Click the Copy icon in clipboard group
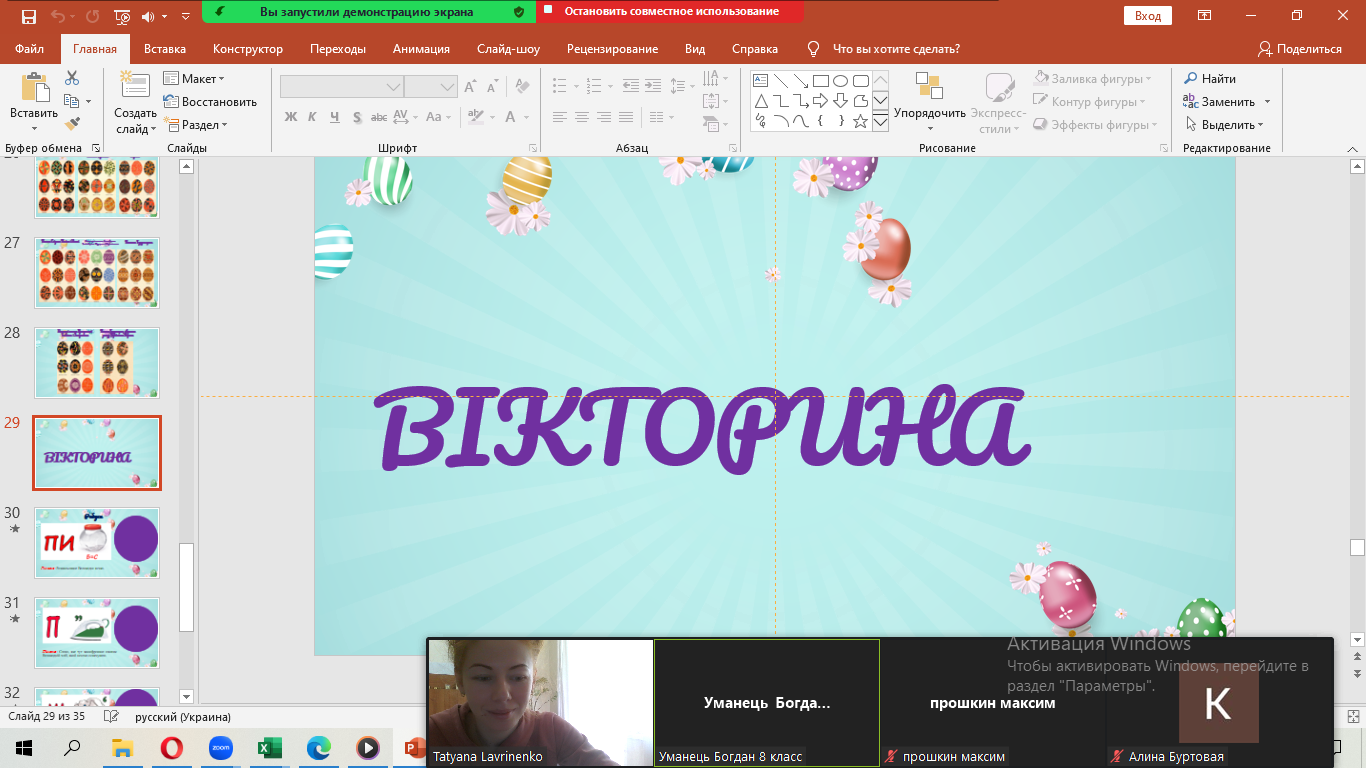Screen dimensions: 1366x768 tap(72, 101)
